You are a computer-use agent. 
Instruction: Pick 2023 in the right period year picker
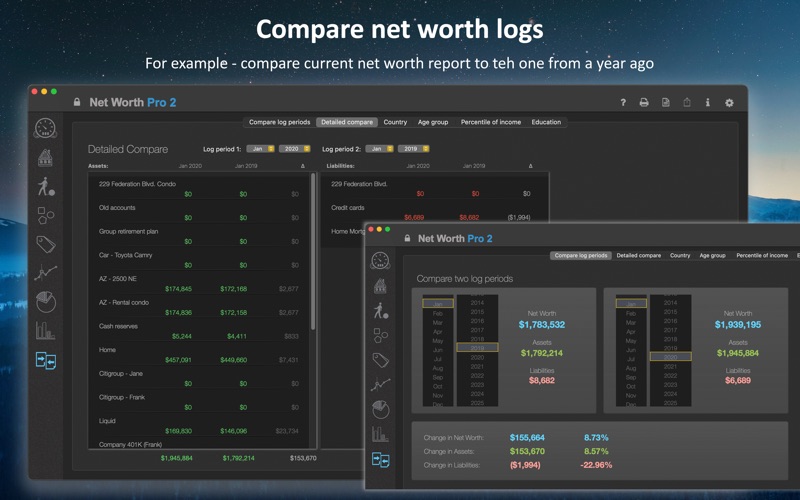tap(670, 385)
